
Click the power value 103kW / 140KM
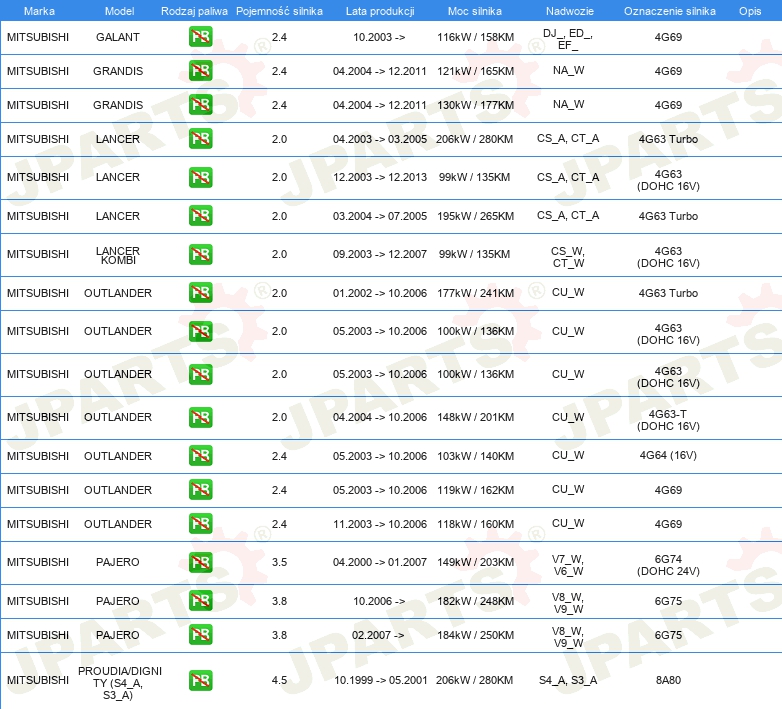tap(475, 456)
